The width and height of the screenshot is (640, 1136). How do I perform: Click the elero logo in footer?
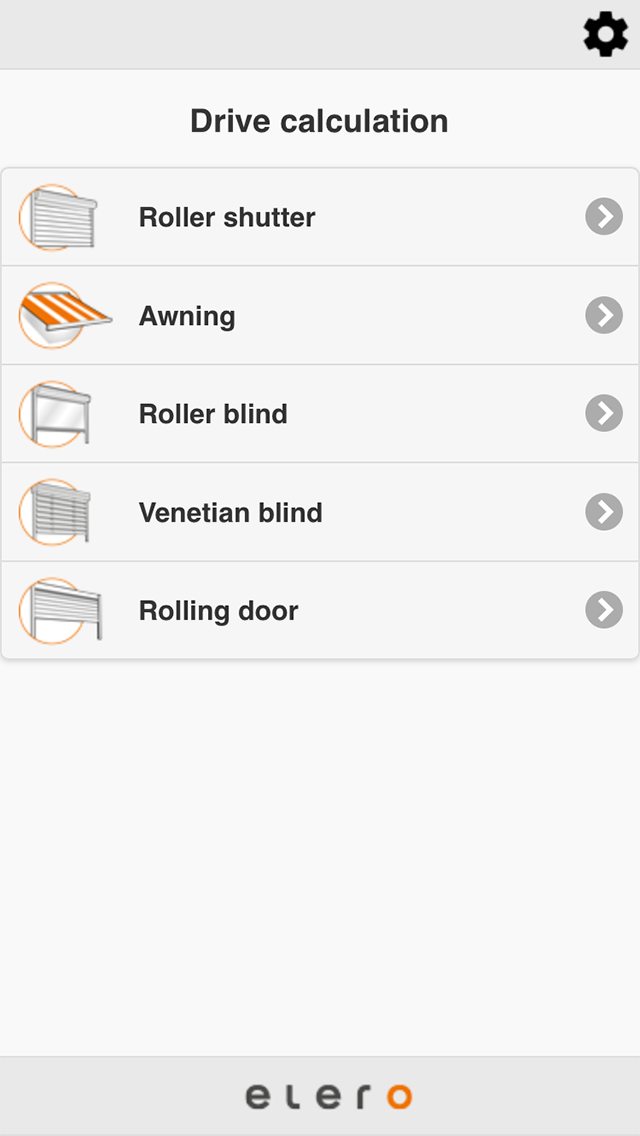coord(328,1096)
